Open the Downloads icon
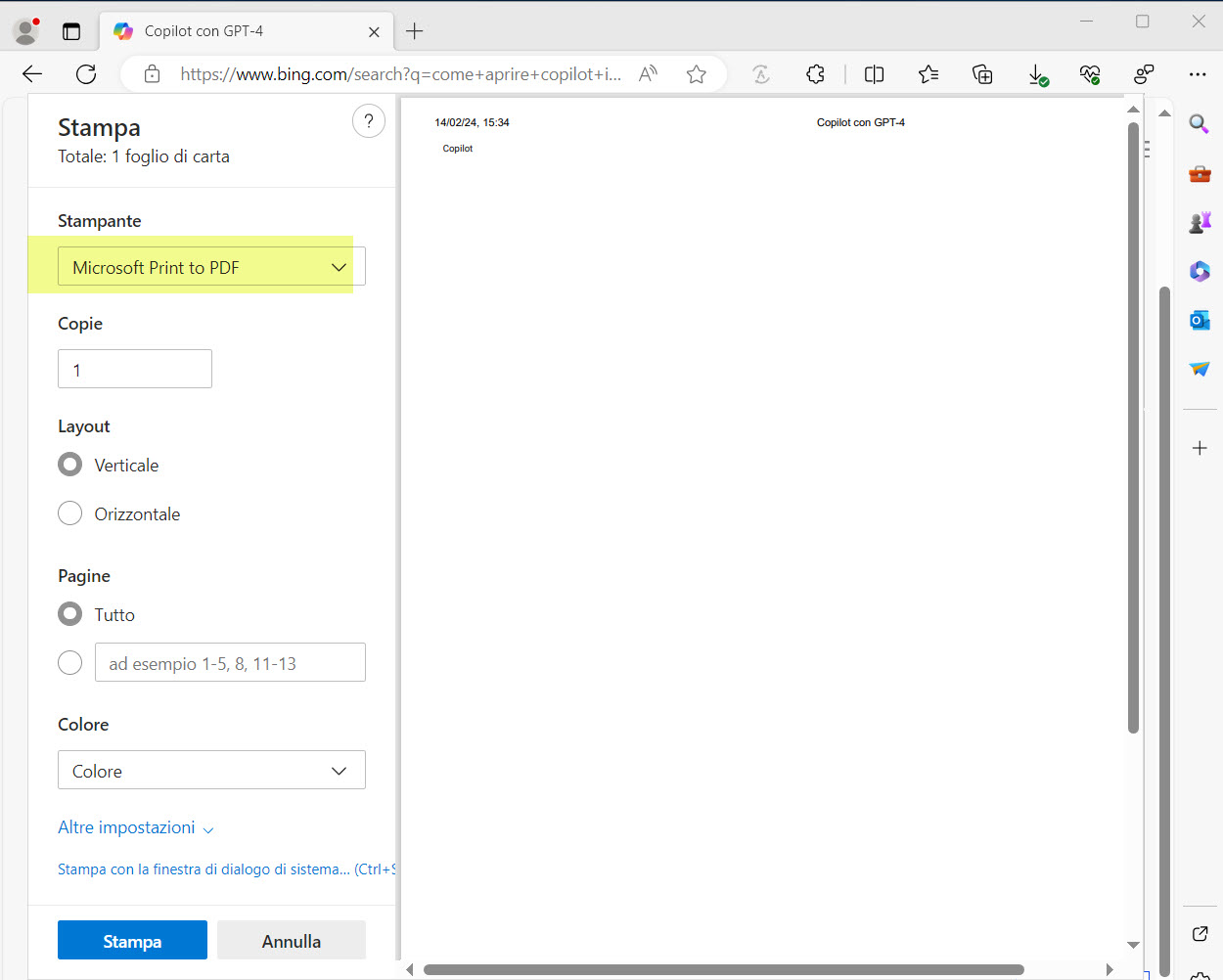 coord(1037,74)
